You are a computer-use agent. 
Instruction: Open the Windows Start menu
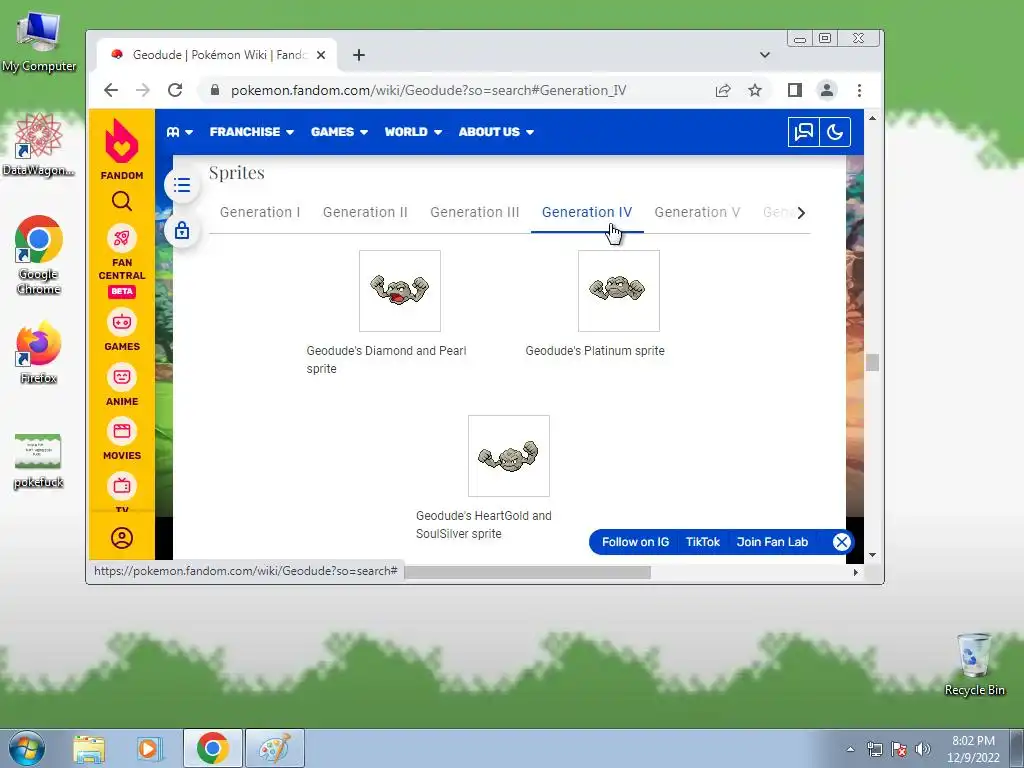coord(27,748)
